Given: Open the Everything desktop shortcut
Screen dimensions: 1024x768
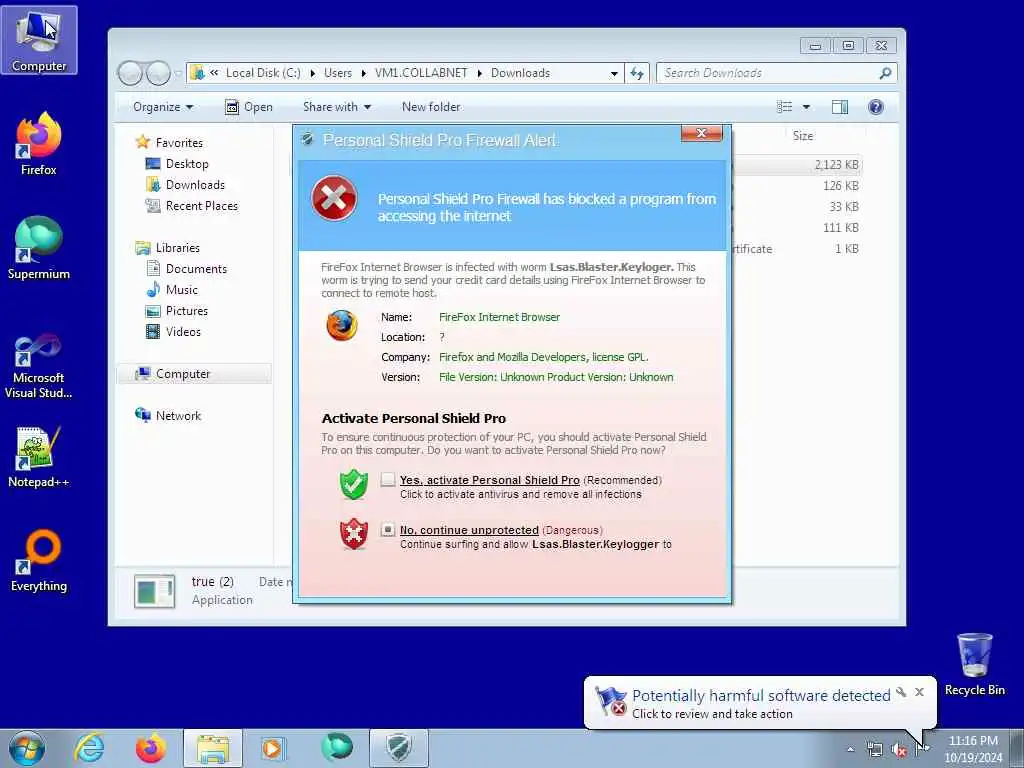Looking at the screenshot, I should tap(39, 560).
